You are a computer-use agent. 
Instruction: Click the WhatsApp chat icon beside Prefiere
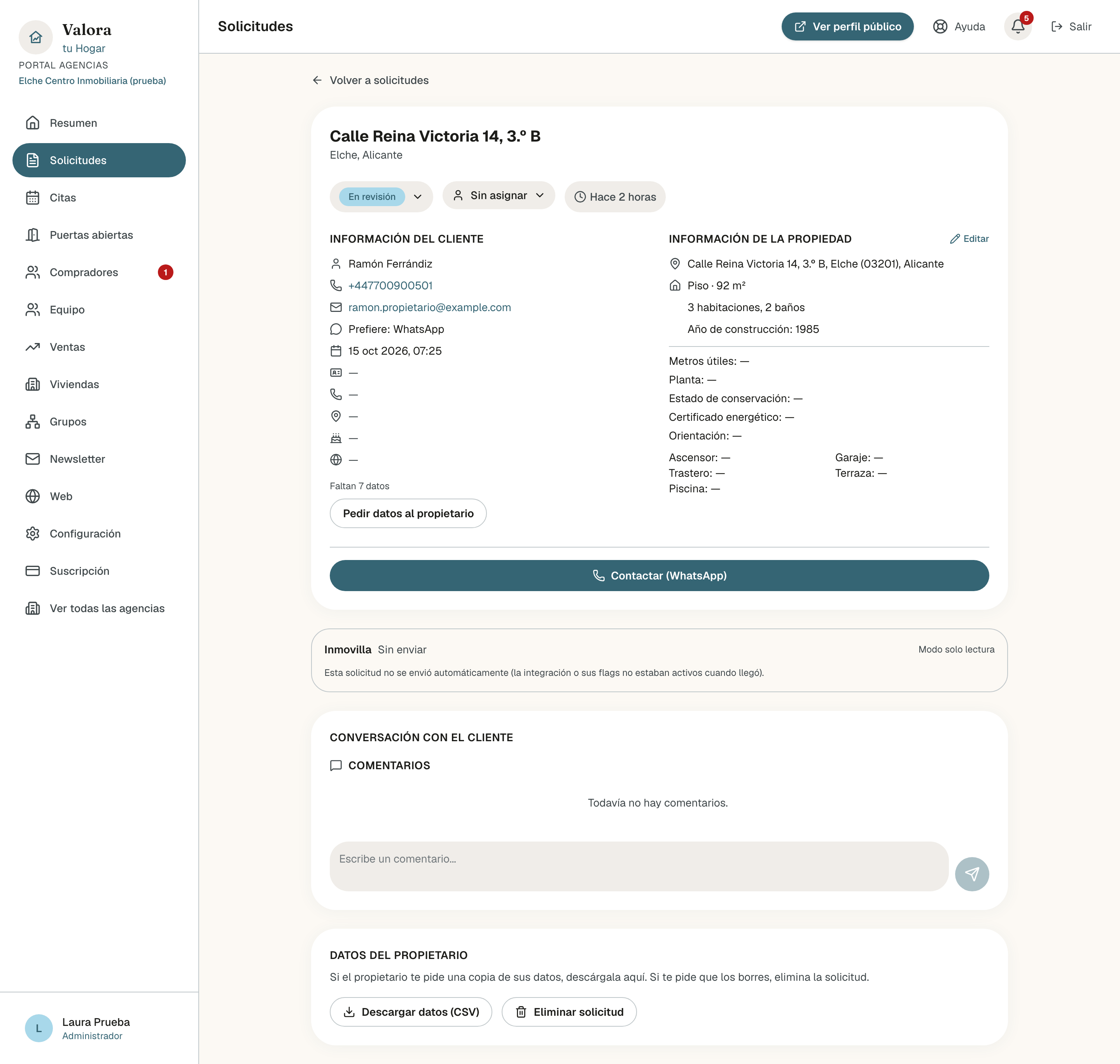[336, 329]
